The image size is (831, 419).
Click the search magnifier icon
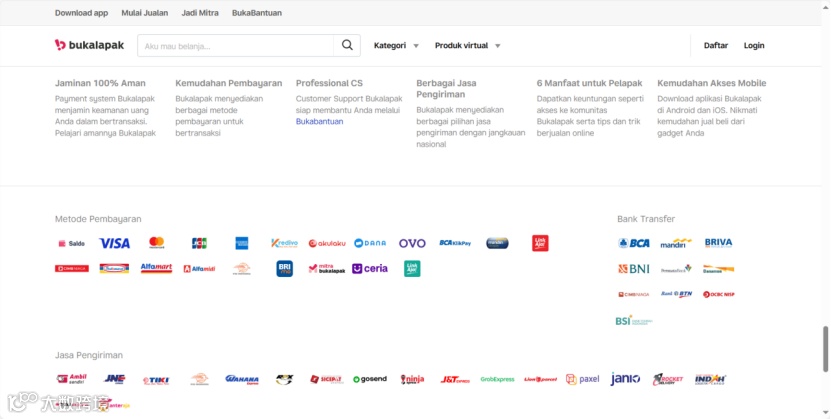click(x=347, y=45)
